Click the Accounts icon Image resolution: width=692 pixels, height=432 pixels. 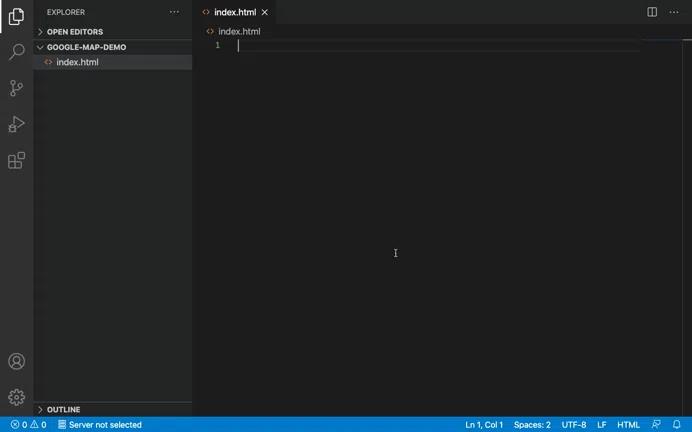(16, 362)
